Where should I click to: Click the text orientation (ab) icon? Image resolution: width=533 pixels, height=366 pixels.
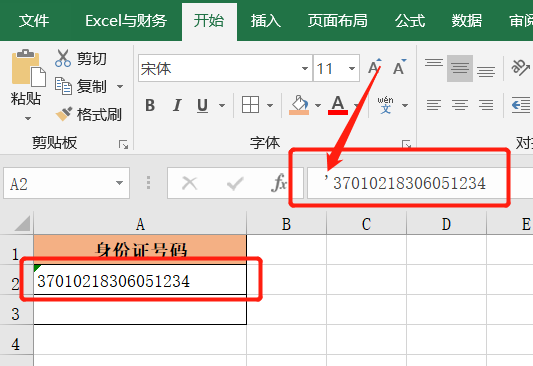(x=521, y=68)
